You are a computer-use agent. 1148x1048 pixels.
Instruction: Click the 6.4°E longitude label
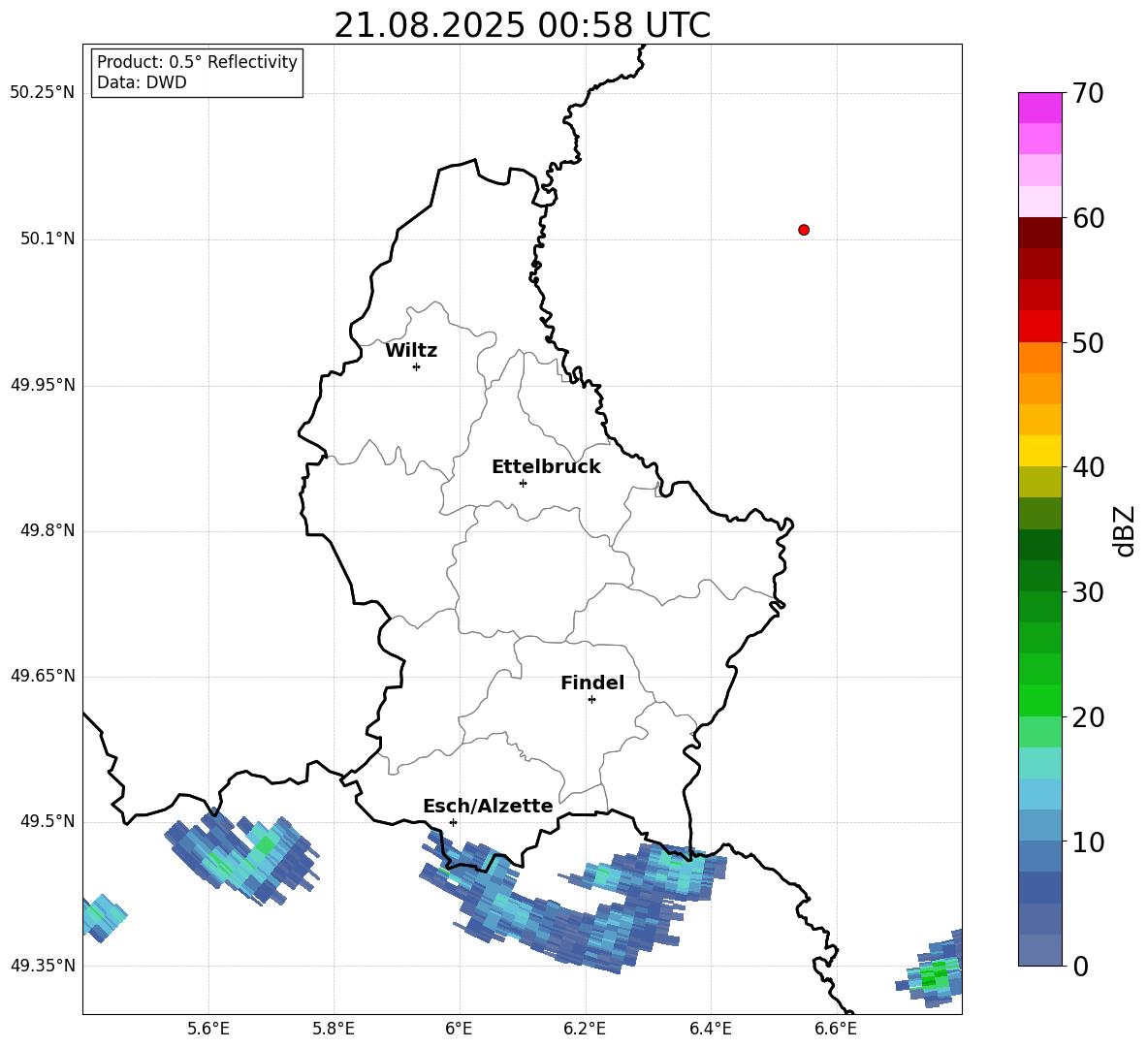point(710,1029)
